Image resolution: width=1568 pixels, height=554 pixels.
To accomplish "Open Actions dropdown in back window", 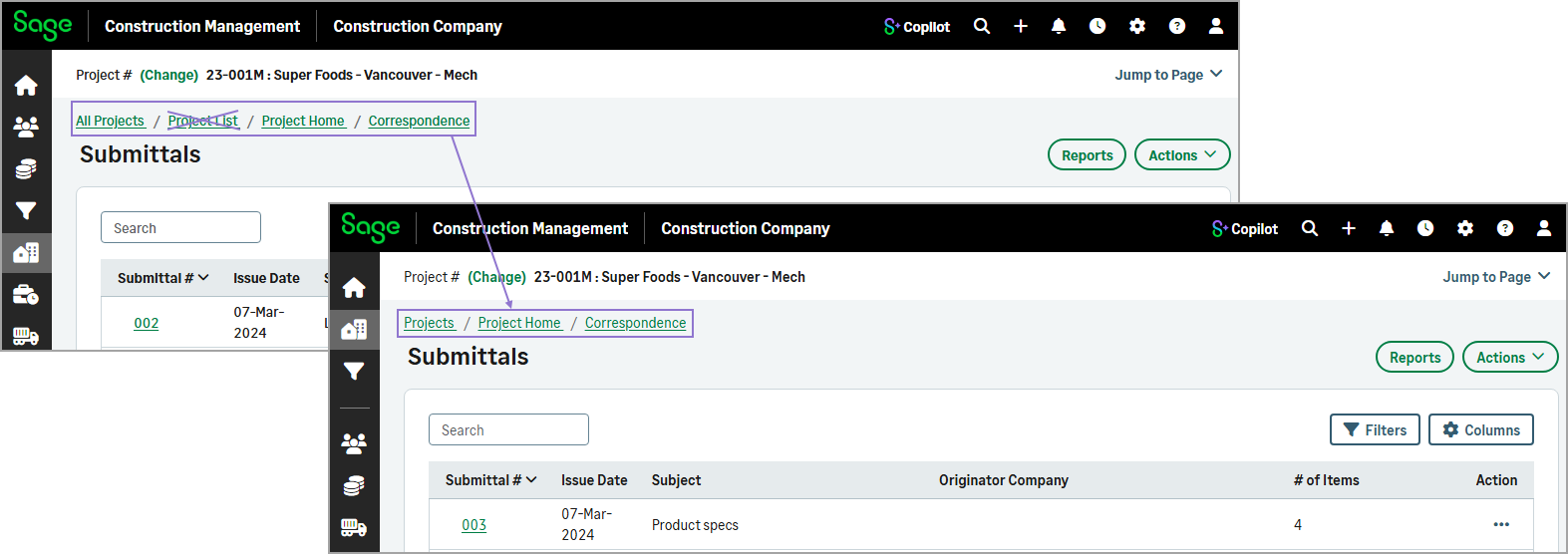I will click(x=1182, y=155).
